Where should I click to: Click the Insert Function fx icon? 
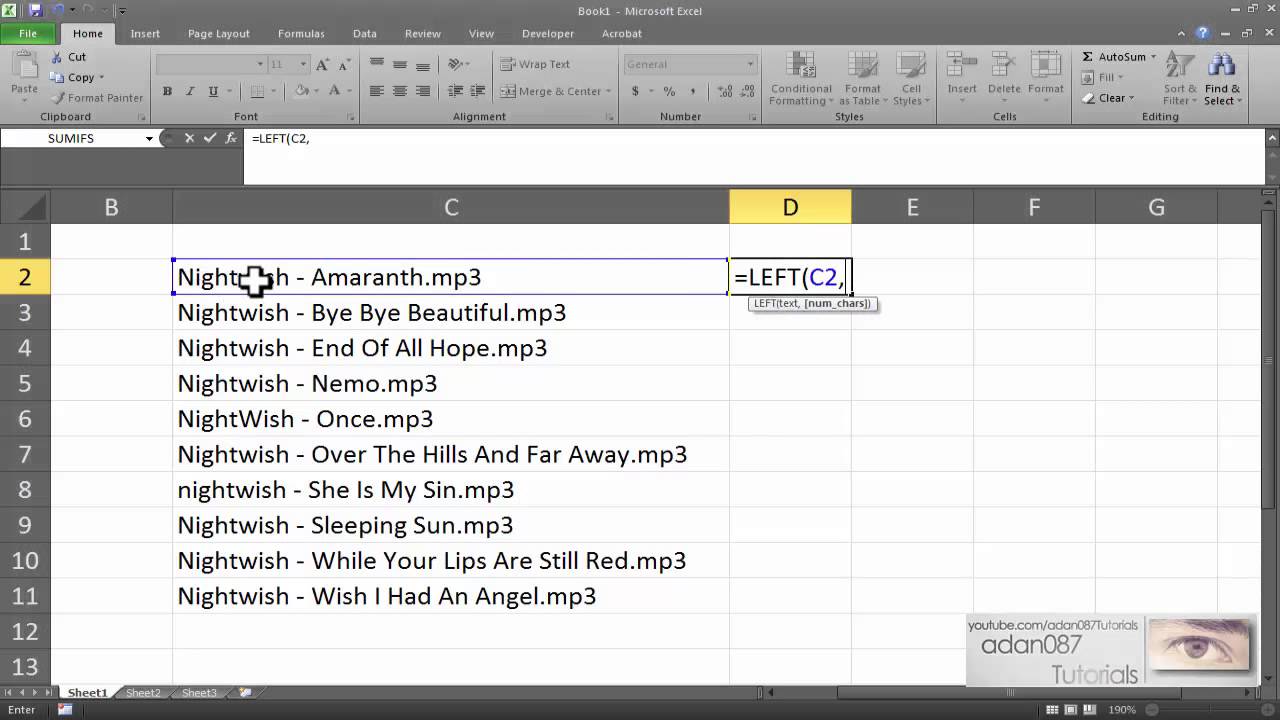(230, 139)
